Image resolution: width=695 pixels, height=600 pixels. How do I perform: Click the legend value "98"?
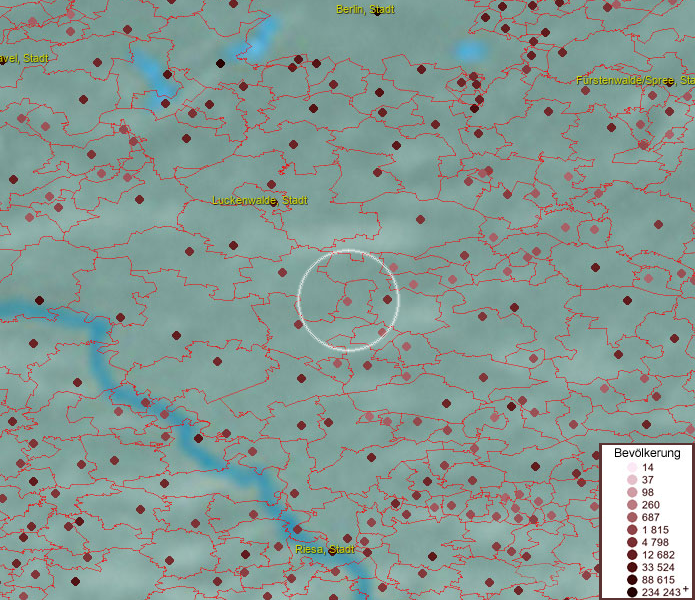coord(648,492)
